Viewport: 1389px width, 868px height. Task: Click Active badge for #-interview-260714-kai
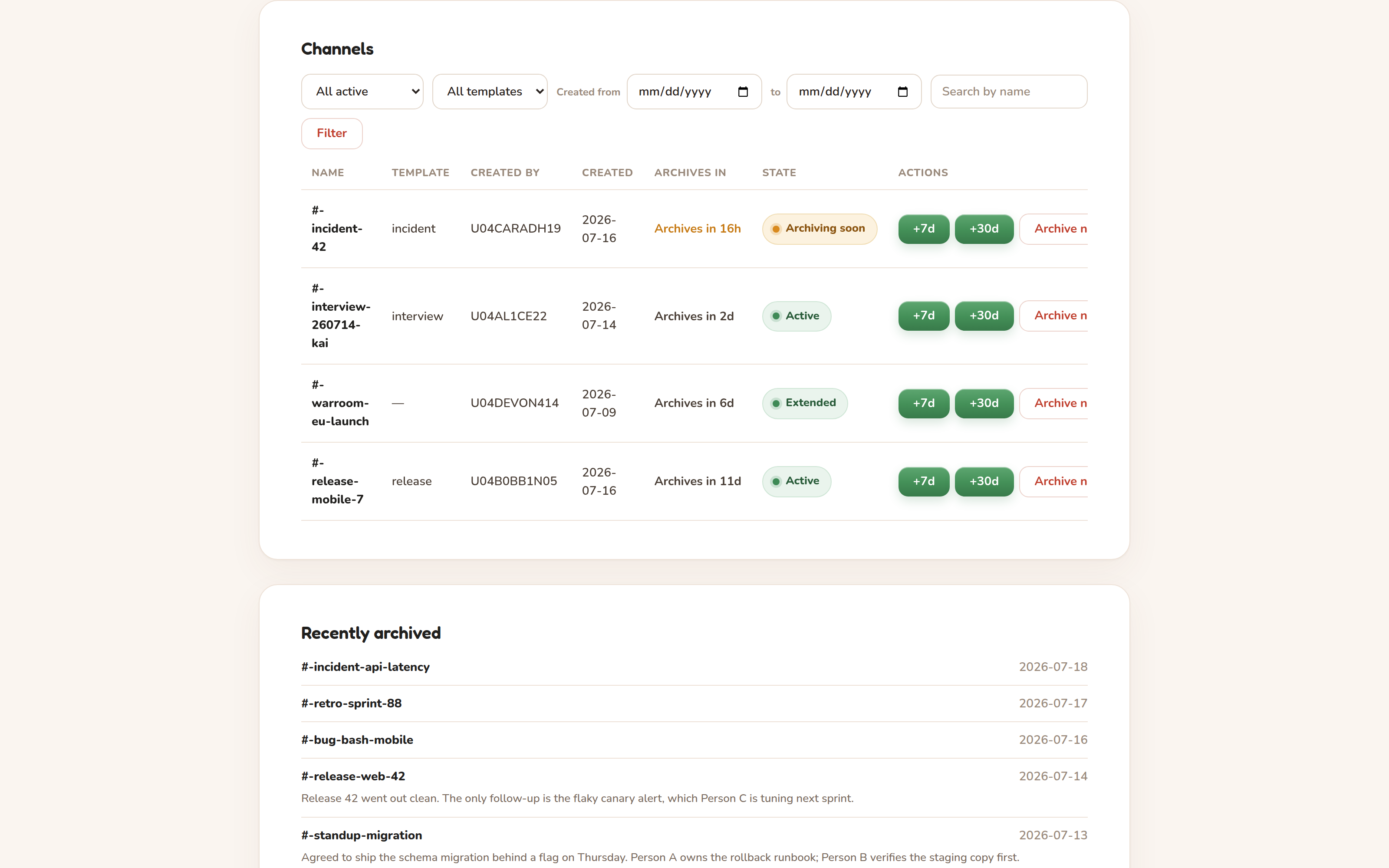(796, 316)
